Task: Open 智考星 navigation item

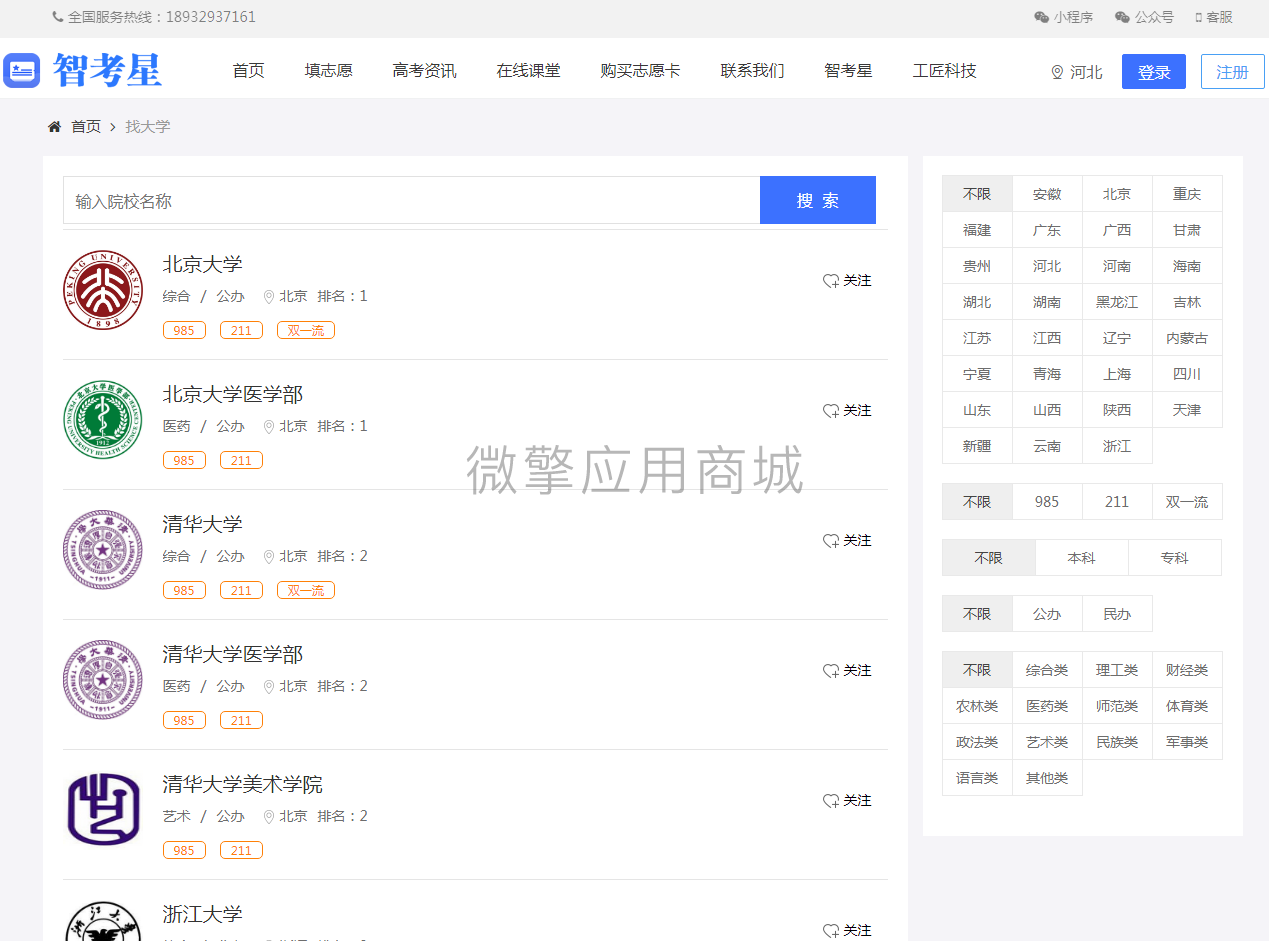Action: 849,71
